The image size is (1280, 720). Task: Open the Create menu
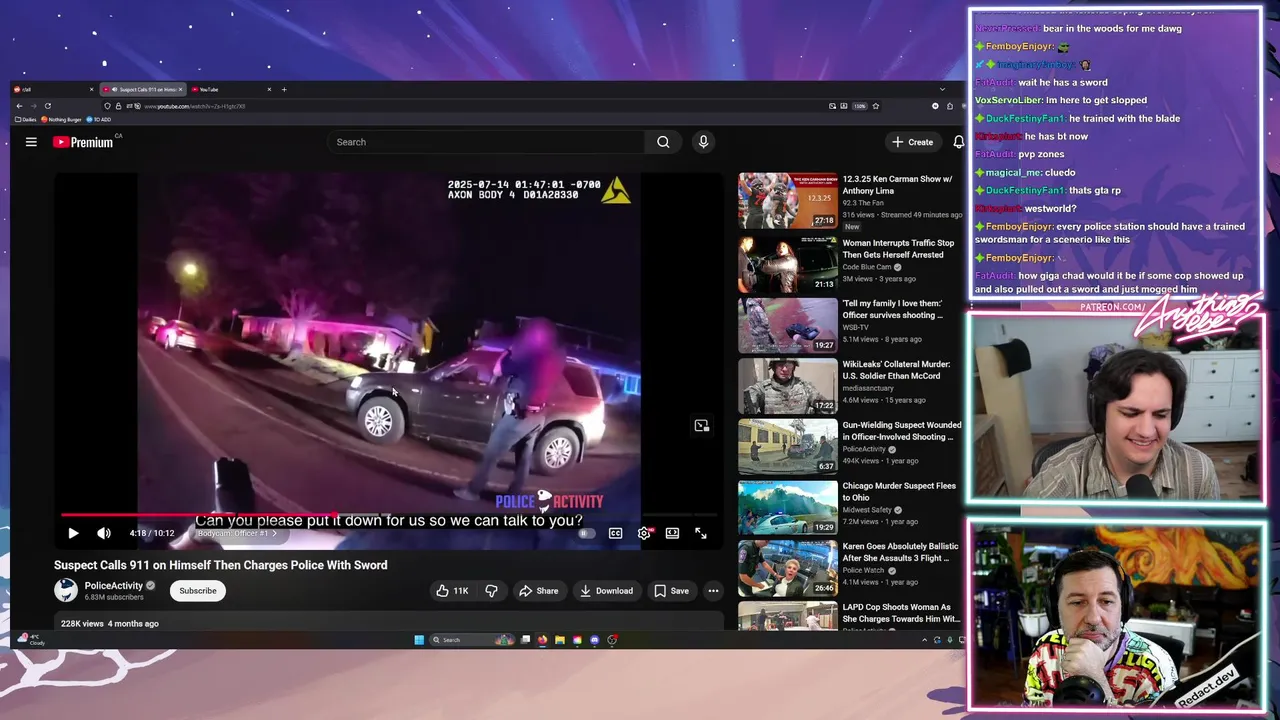click(x=913, y=142)
